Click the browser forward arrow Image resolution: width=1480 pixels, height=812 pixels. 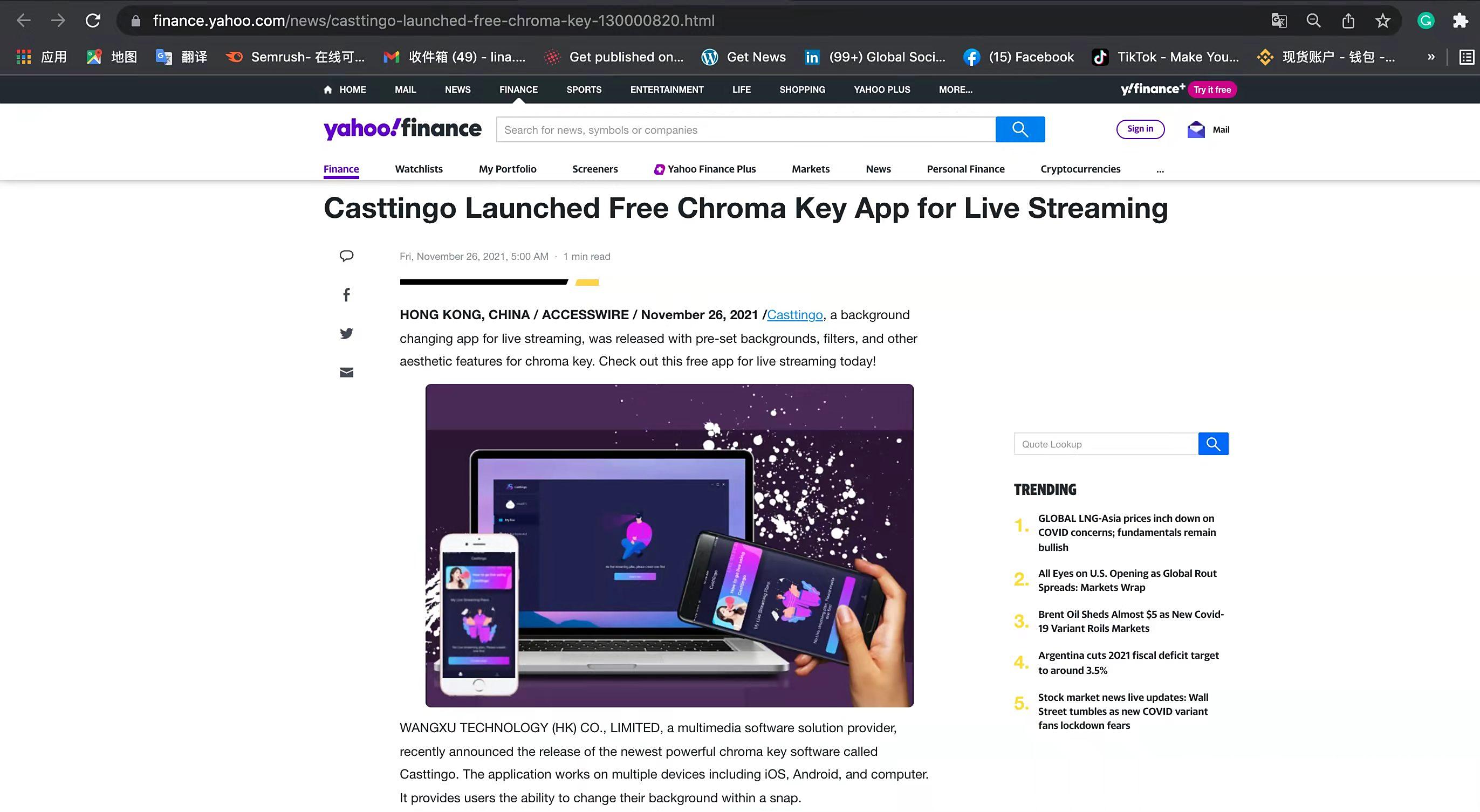click(58, 20)
